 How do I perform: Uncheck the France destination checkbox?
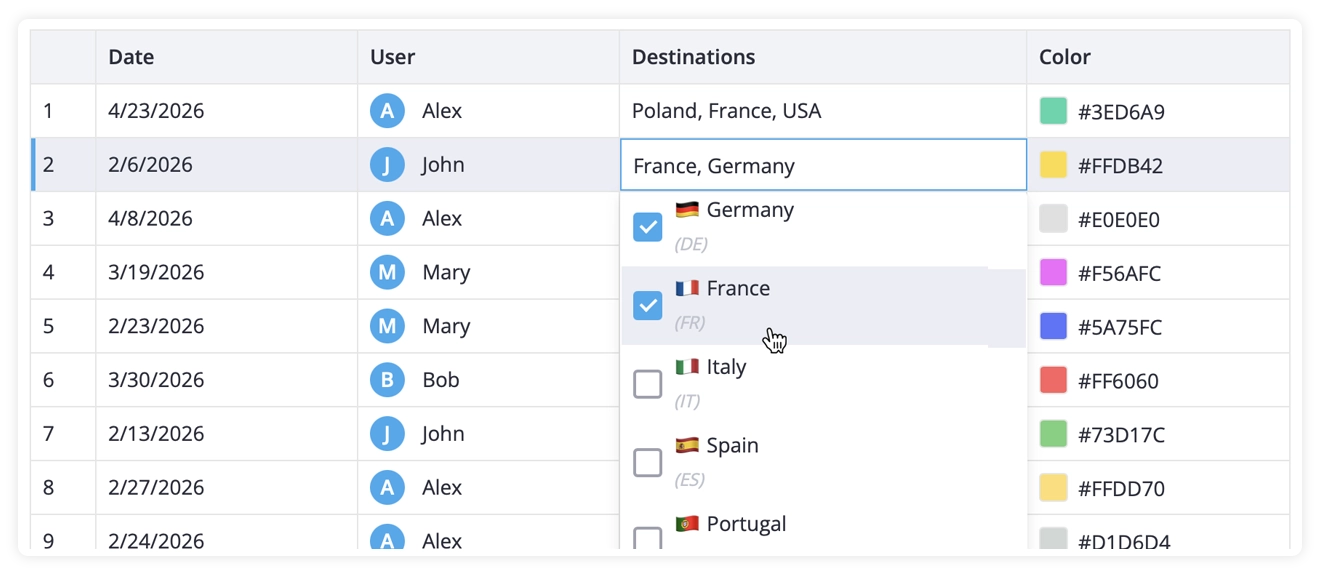pos(648,305)
